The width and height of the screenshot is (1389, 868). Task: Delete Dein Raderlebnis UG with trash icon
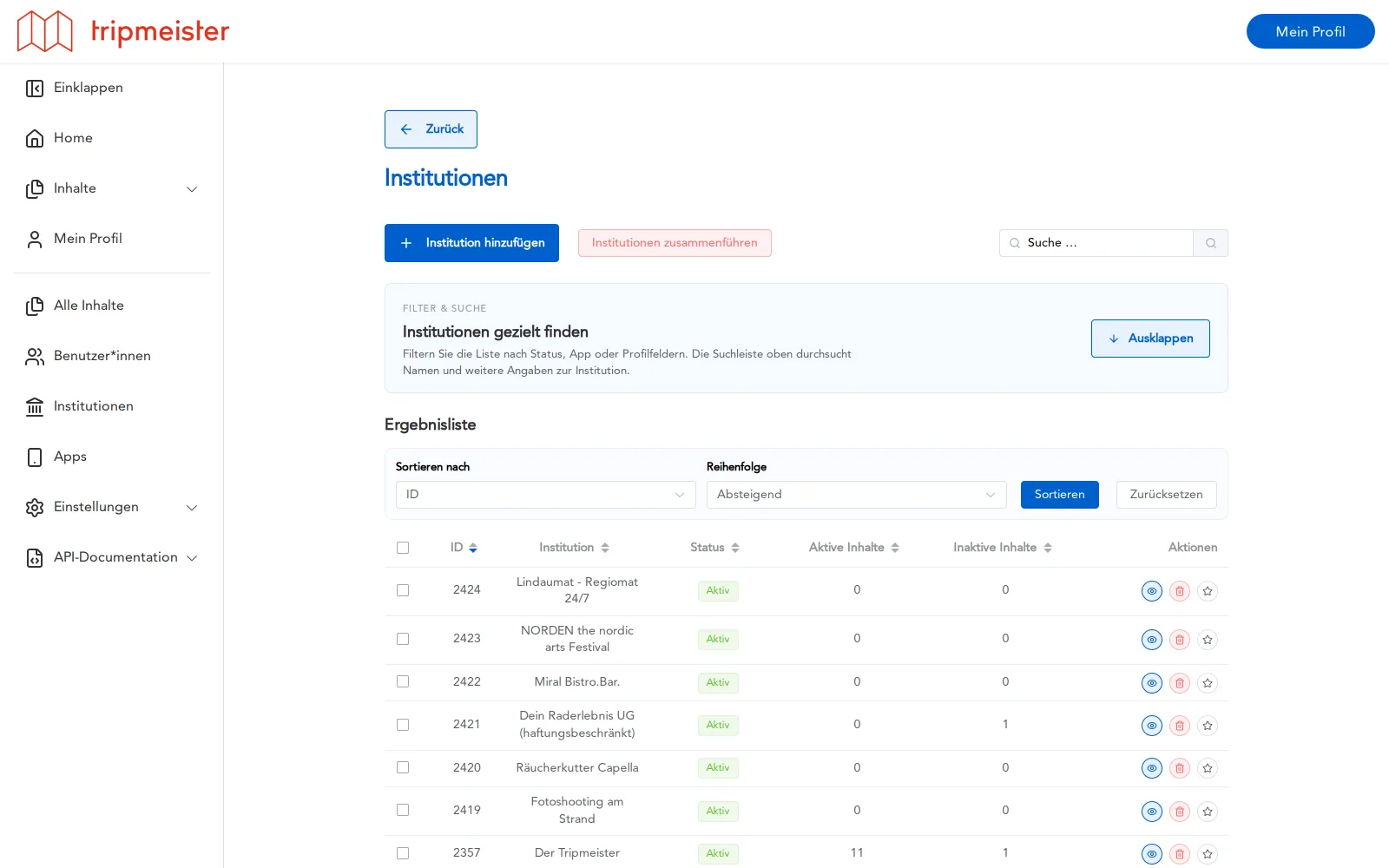point(1179,726)
